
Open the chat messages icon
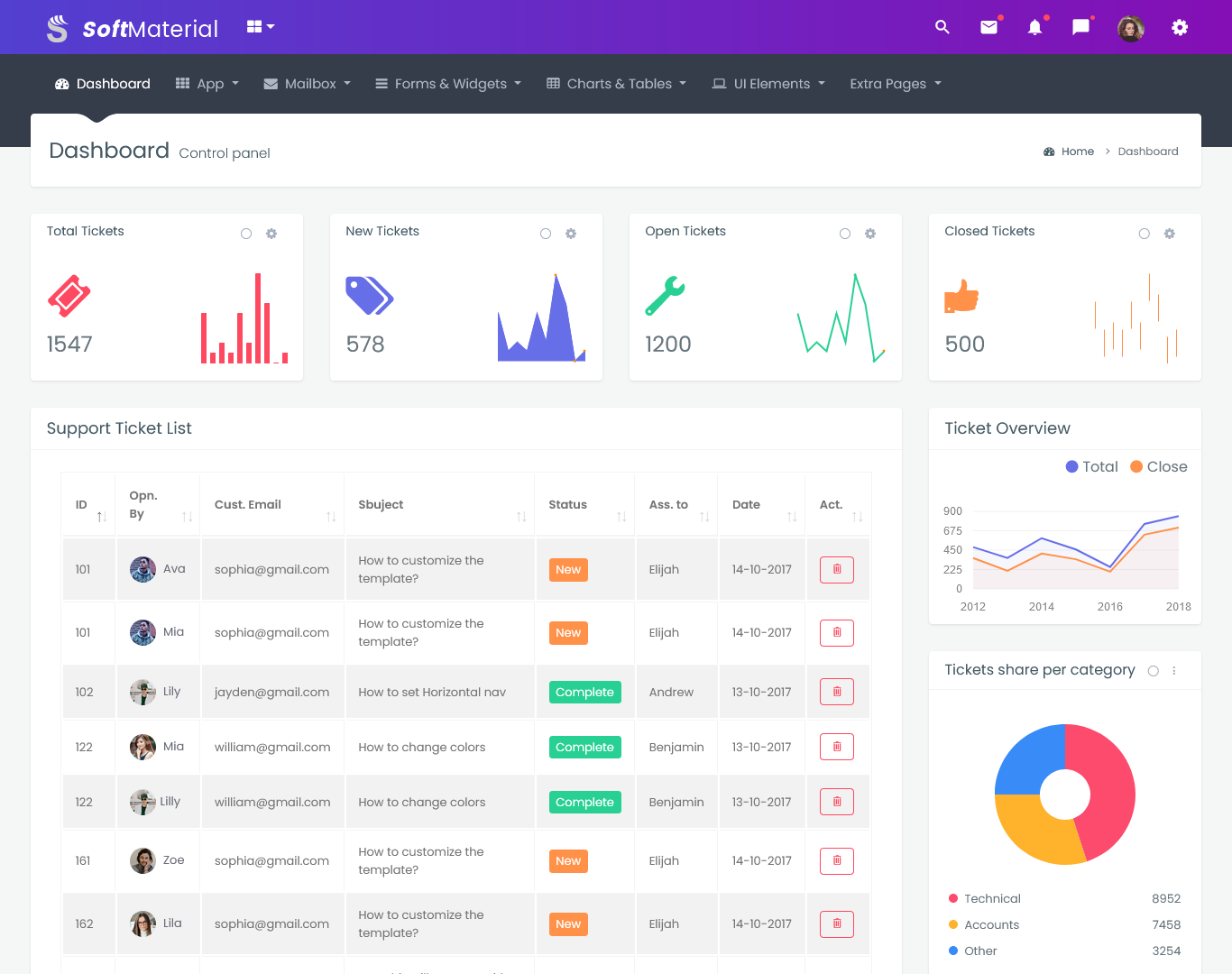tap(1080, 27)
